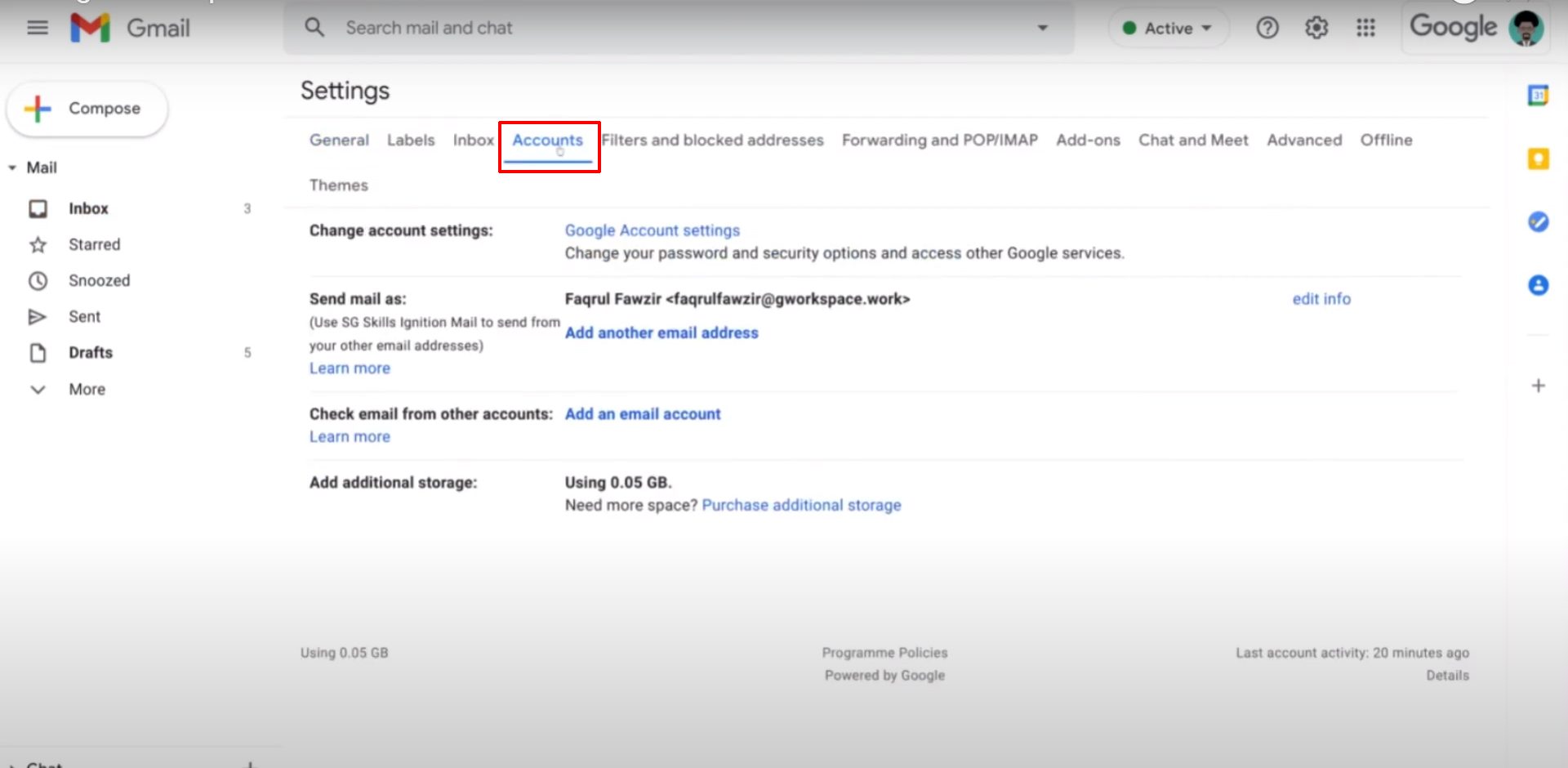Screen dimensions: 1568x768
Task: Select the Starred mail folder icon
Action: point(38,243)
